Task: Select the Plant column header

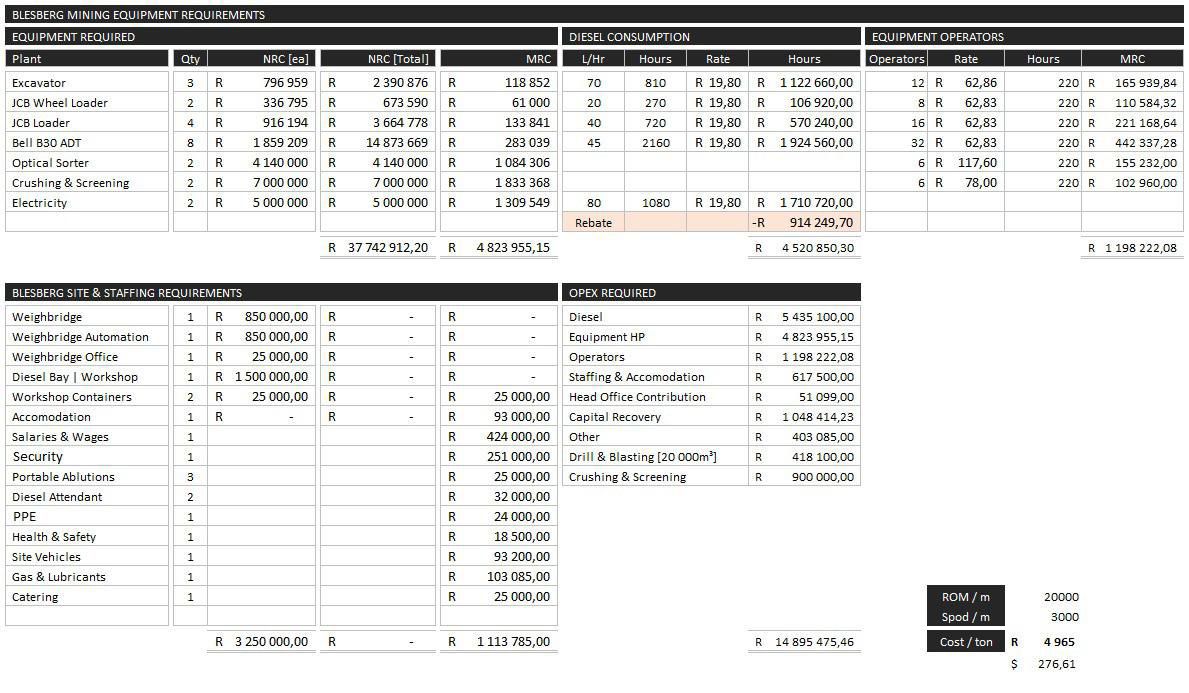Action: (x=86, y=59)
